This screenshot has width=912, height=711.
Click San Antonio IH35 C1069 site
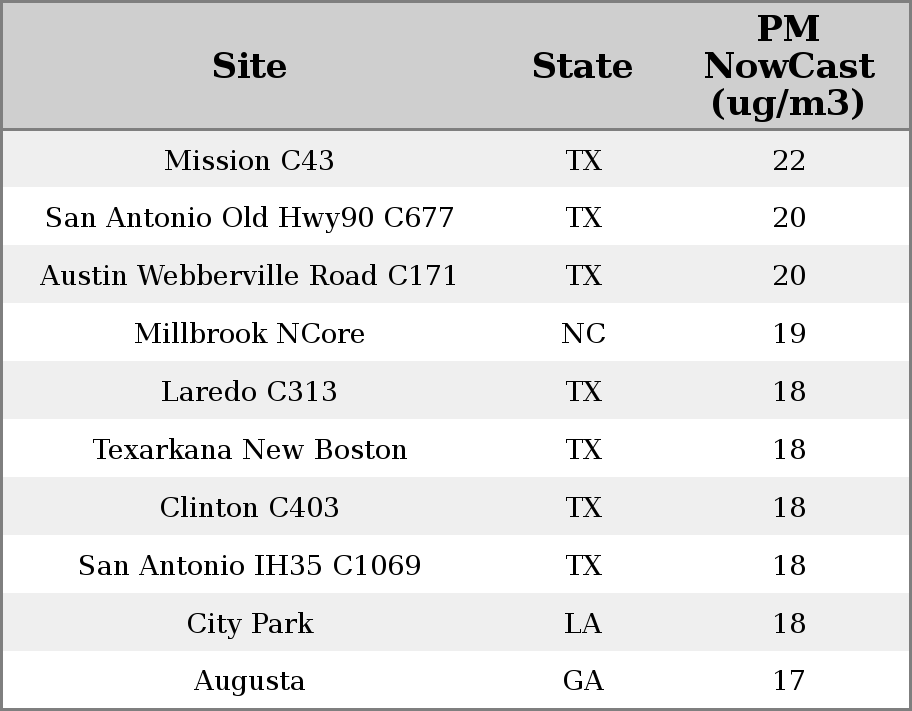249,566
